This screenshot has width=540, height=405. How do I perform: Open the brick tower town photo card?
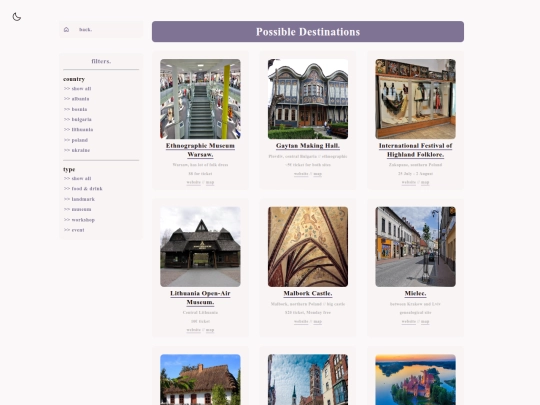(x=308, y=380)
